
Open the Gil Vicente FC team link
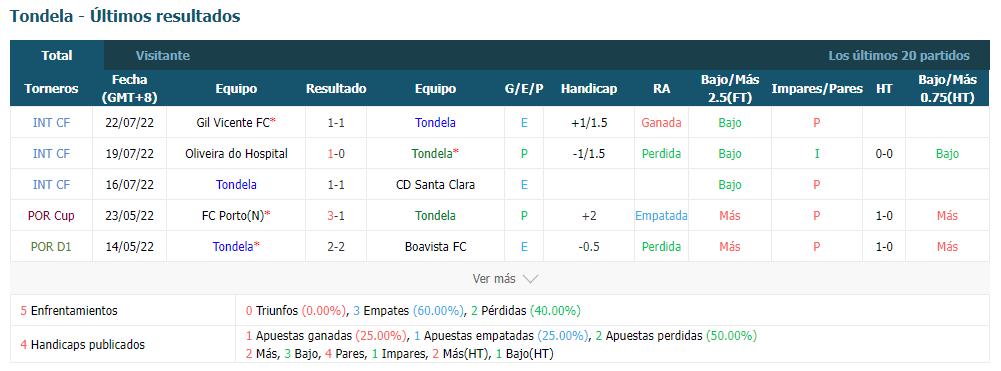click(x=233, y=123)
